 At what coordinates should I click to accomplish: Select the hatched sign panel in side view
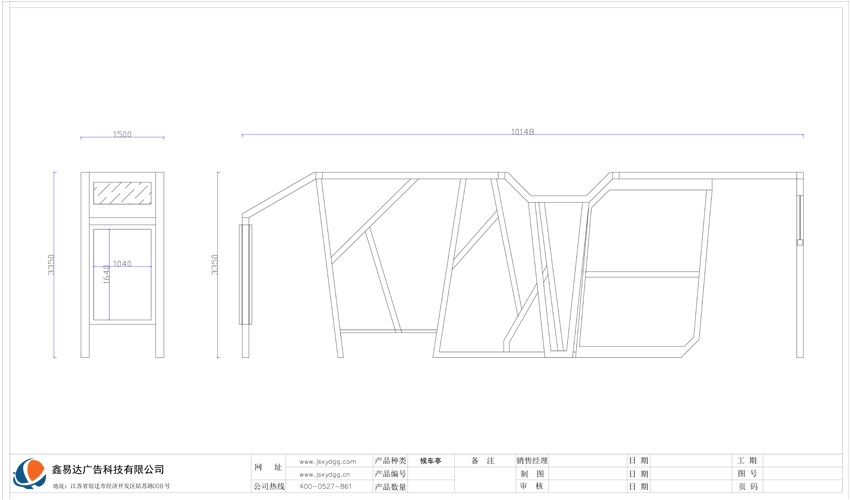(122, 194)
